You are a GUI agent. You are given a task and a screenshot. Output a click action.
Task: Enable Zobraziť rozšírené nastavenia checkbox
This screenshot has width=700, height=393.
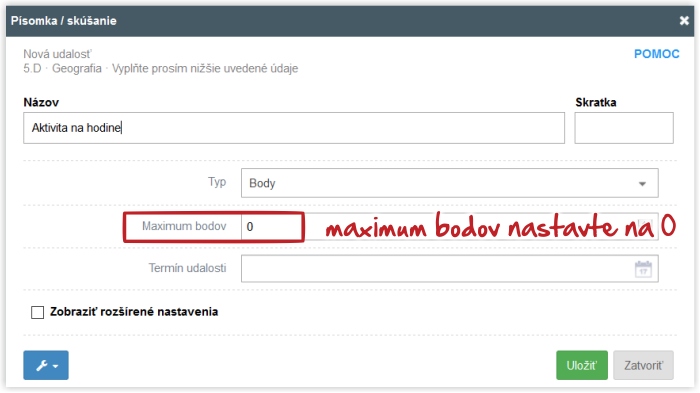click(38, 312)
